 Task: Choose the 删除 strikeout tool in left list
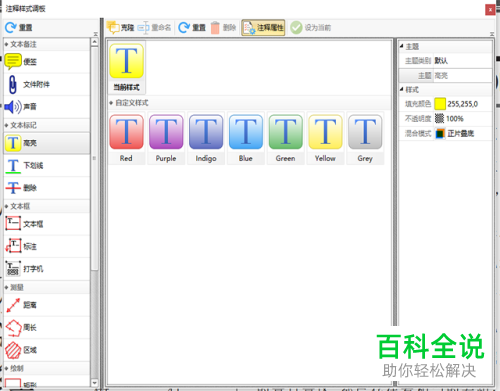tap(47, 188)
